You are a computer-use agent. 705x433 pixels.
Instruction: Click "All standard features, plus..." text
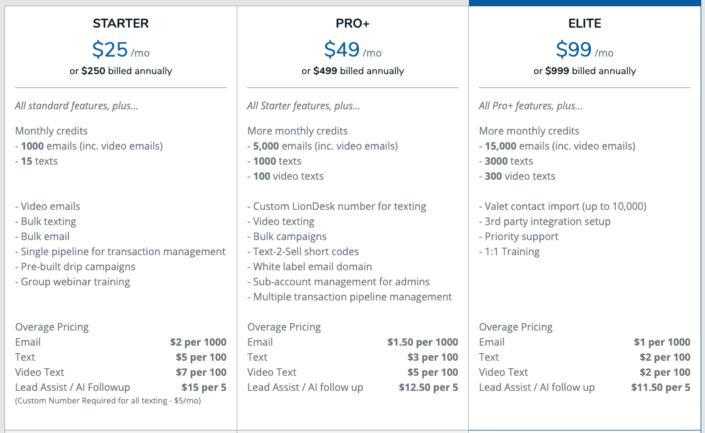pos(77,106)
